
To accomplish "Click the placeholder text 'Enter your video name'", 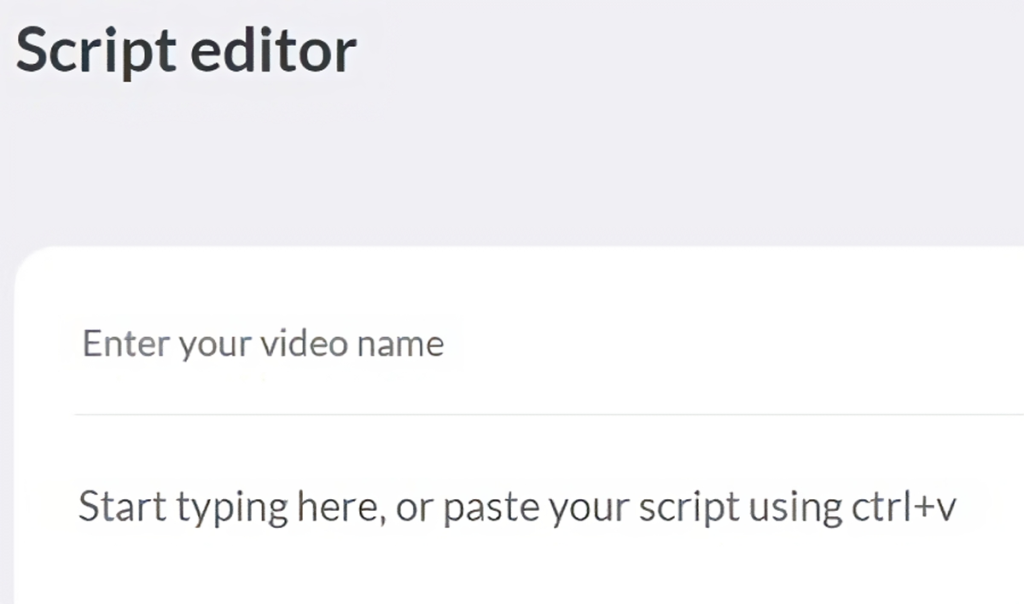I will [x=262, y=343].
